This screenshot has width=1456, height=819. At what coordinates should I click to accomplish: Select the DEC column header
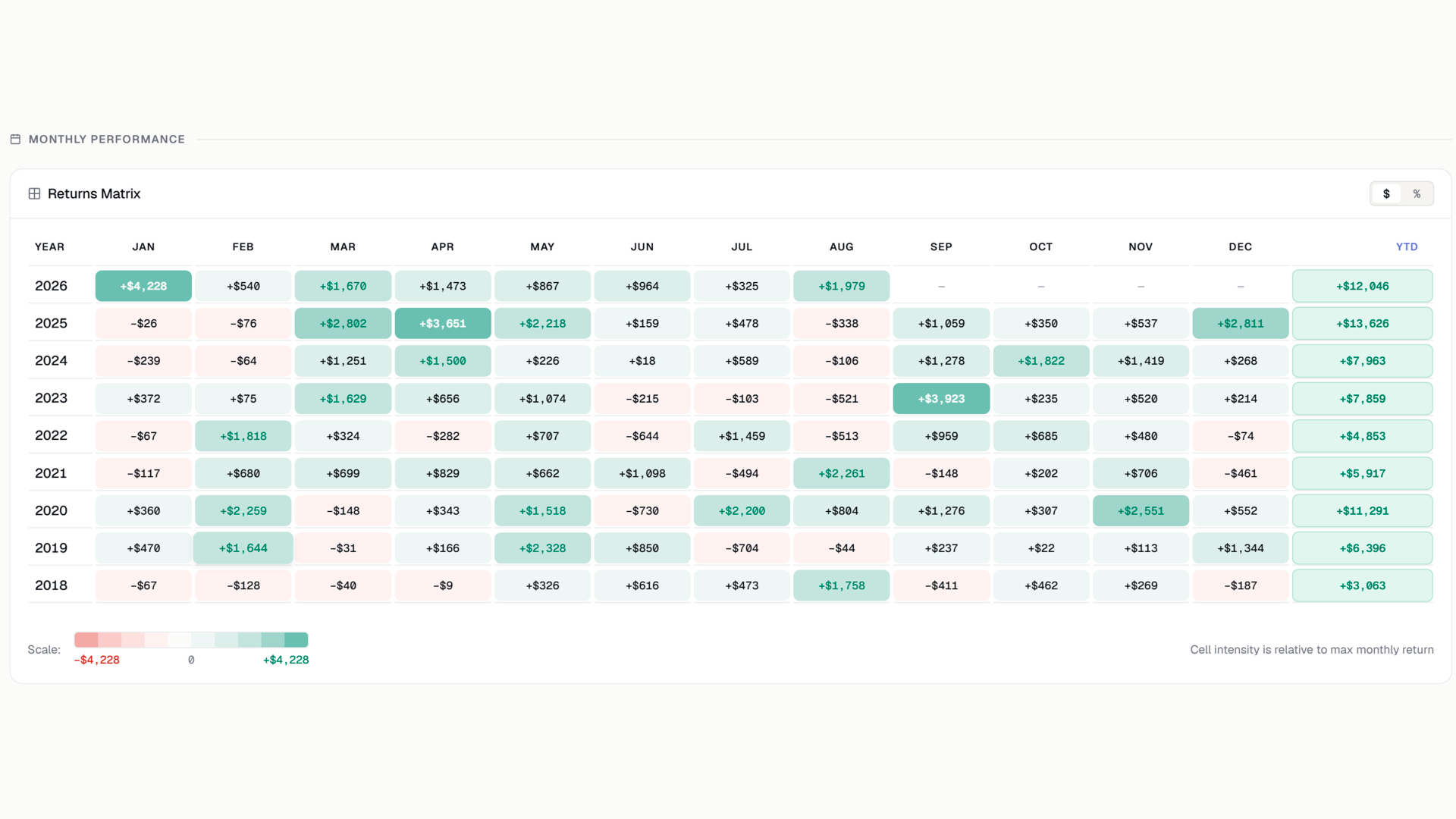pyautogui.click(x=1241, y=247)
